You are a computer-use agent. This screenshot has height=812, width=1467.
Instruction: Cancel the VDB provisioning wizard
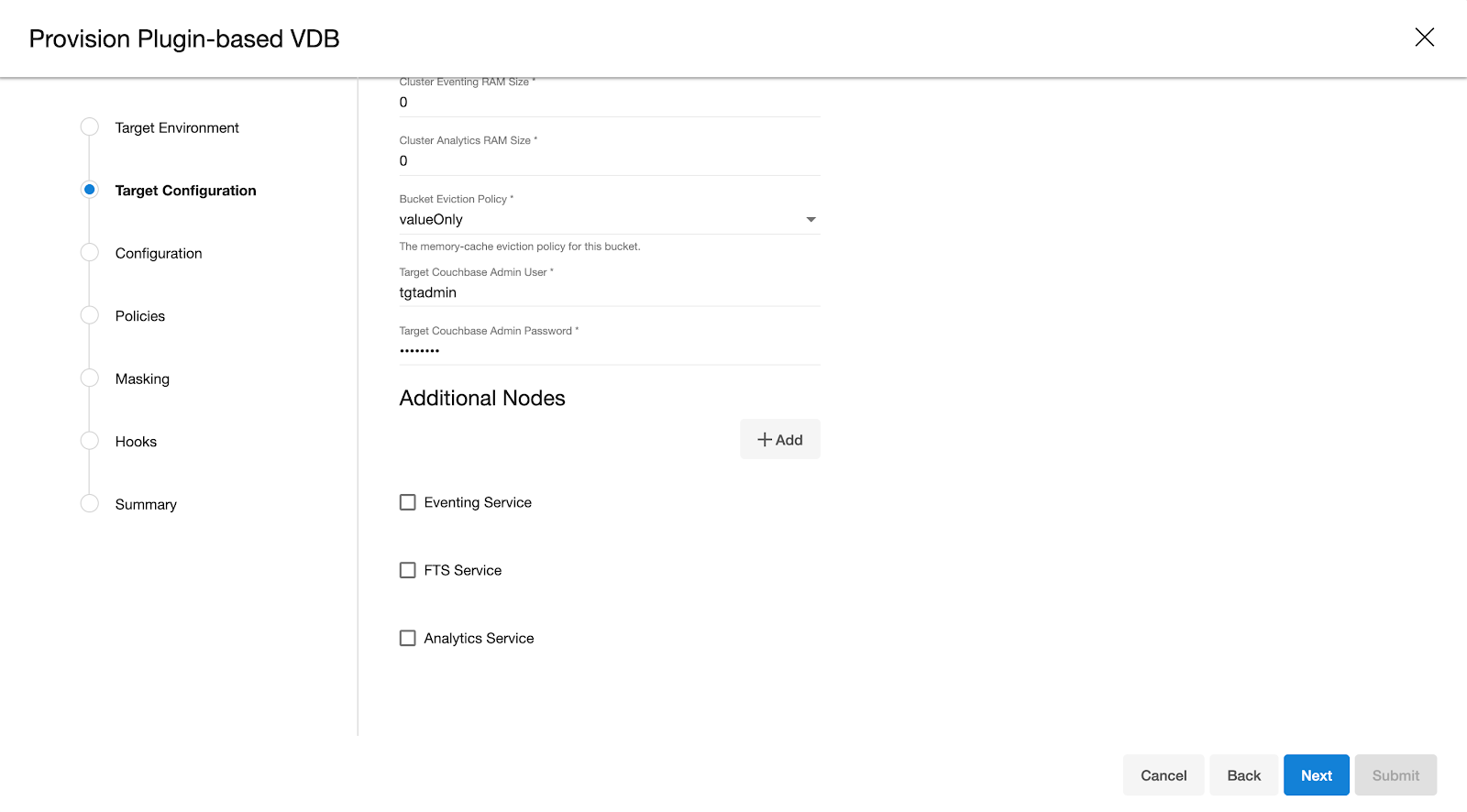point(1163,775)
